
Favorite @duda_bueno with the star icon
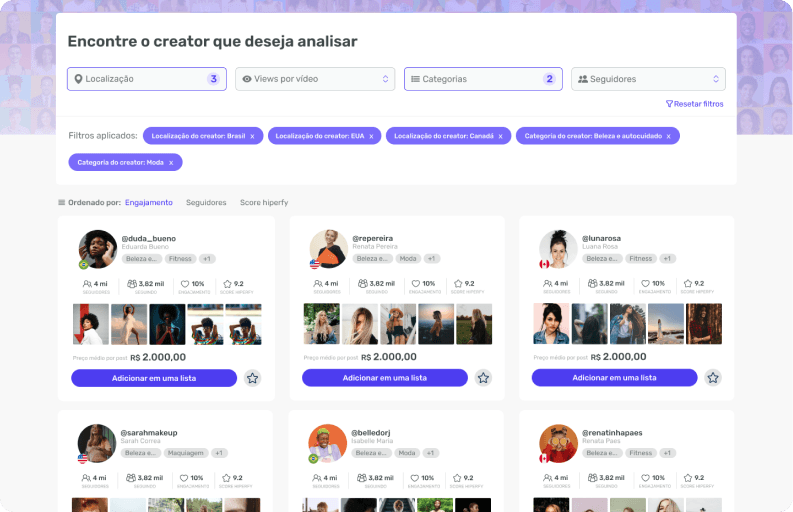click(252, 378)
